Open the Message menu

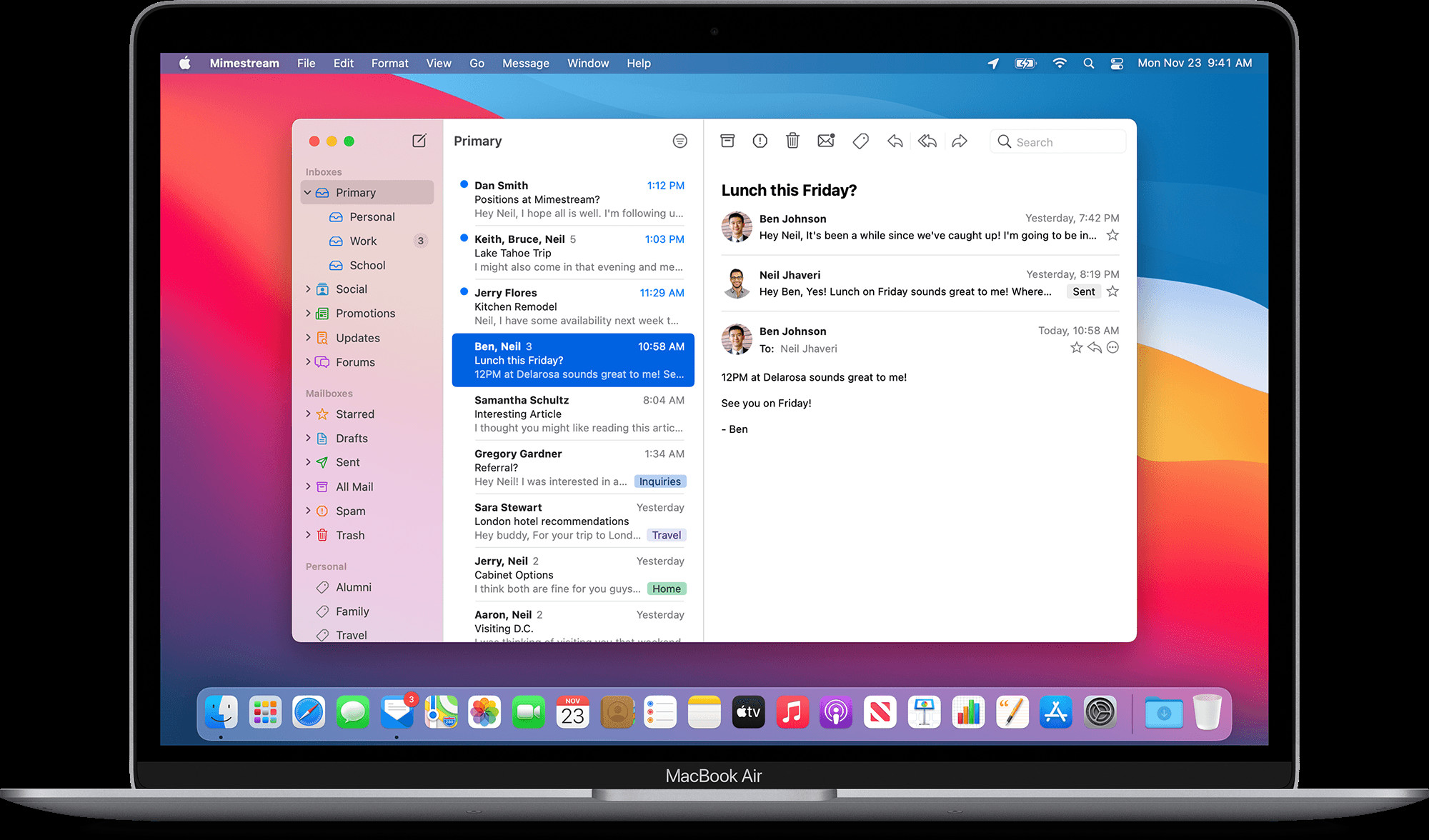[x=525, y=63]
